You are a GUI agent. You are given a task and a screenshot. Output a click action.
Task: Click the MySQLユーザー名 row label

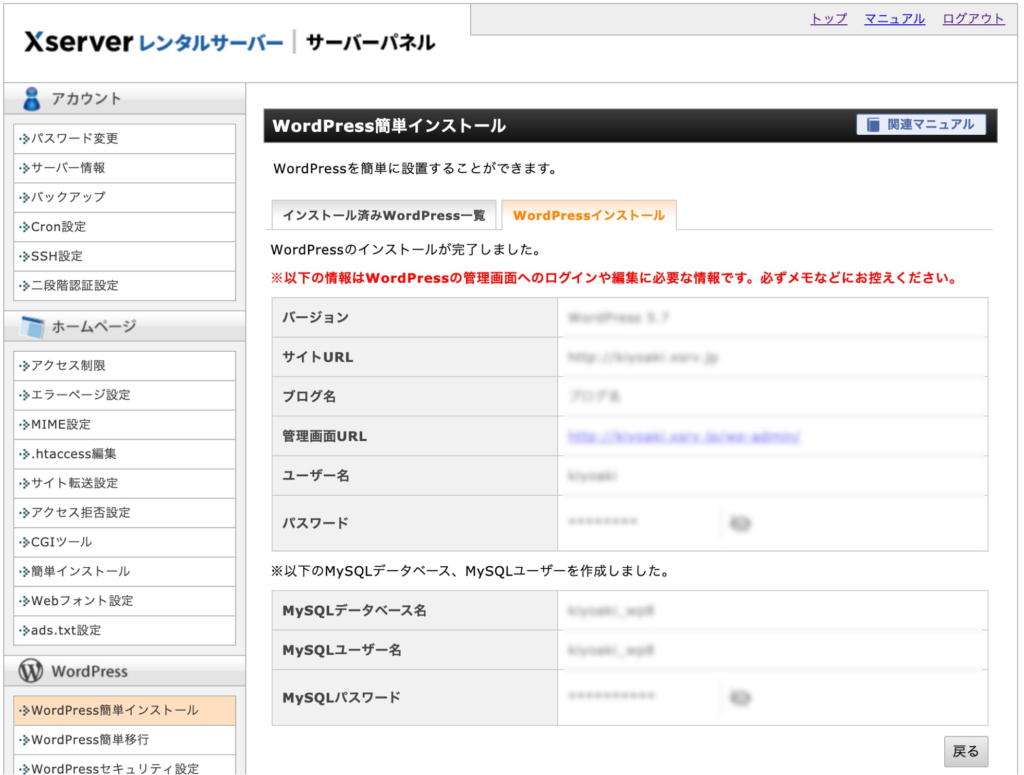coord(342,650)
